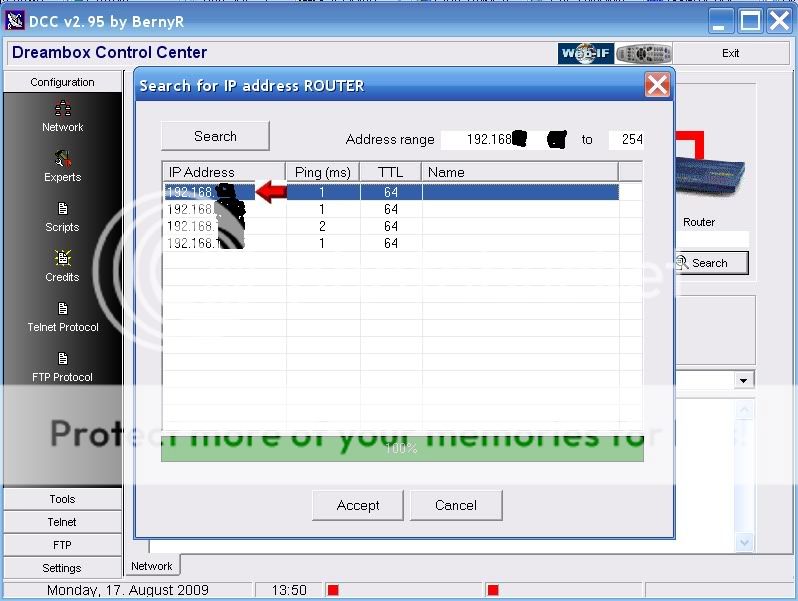Sort by the Ping (ms) column header

coord(322,172)
